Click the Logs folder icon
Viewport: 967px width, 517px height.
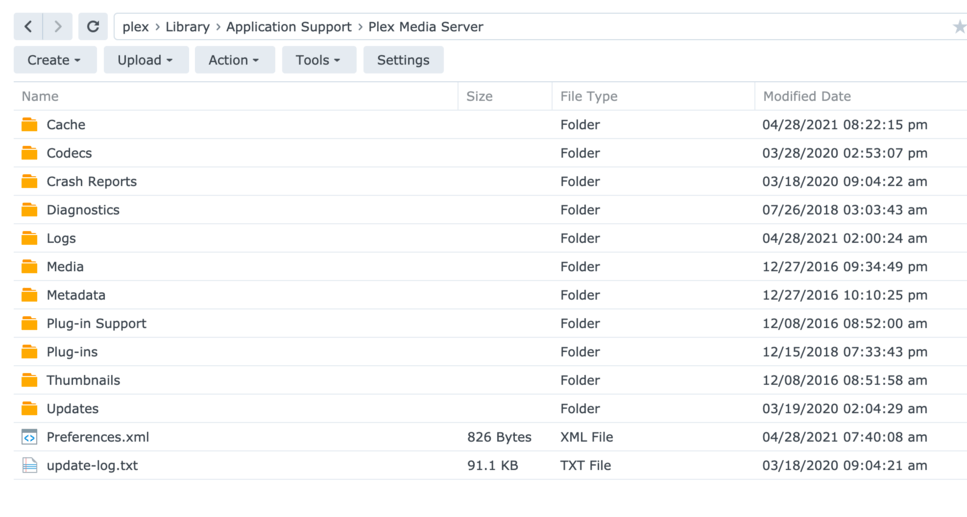pyautogui.click(x=29, y=238)
